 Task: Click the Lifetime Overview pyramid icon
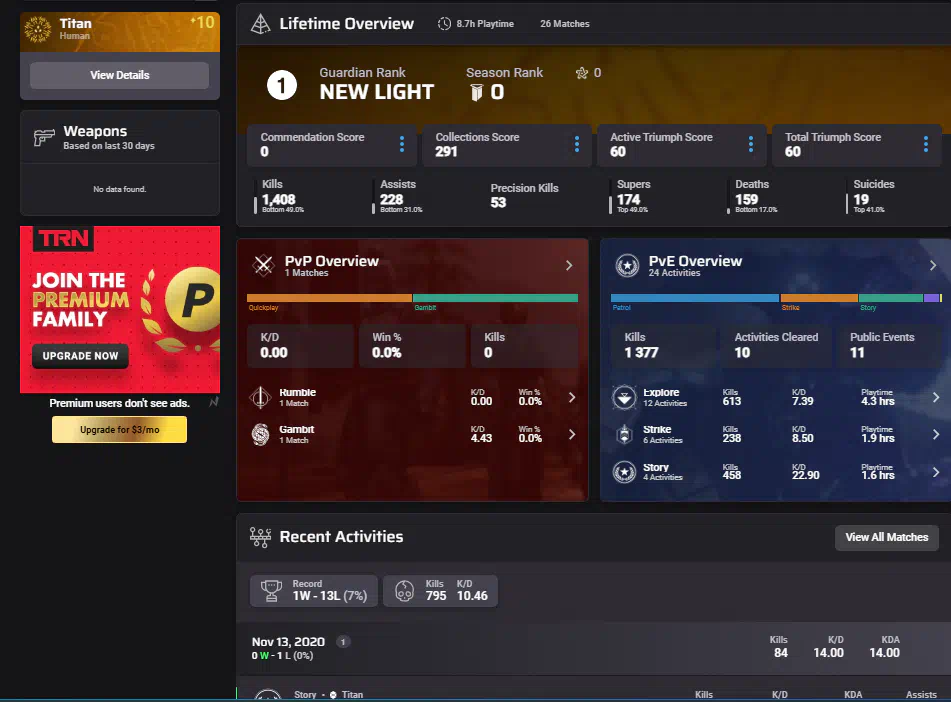pos(260,24)
